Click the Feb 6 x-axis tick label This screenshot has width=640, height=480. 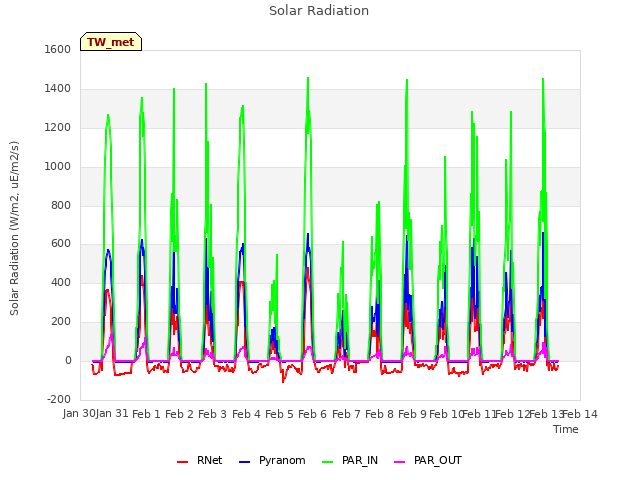pyautogui.click(x=313, y=414)
